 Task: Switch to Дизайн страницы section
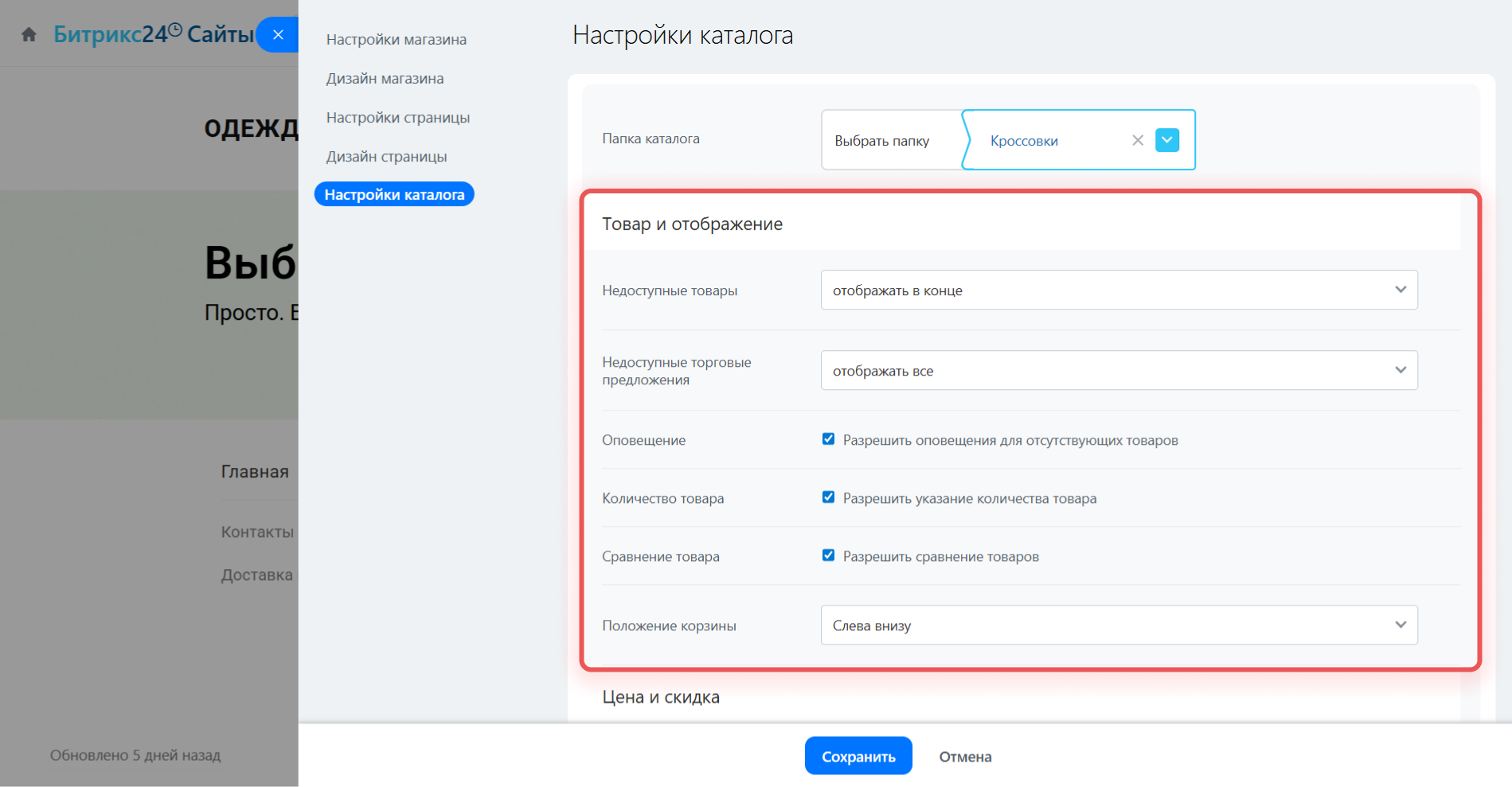386,157
